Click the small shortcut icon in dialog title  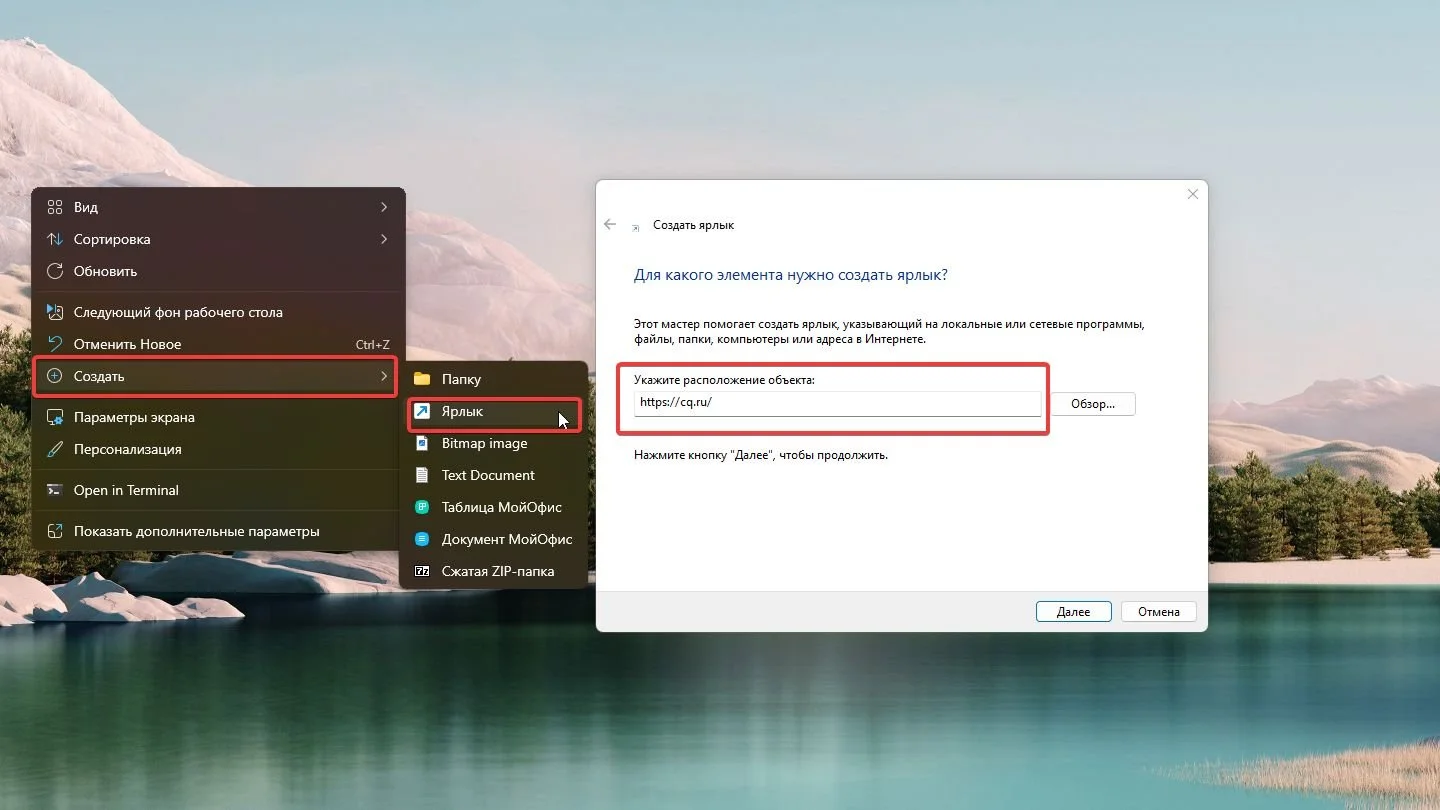coord(636,227)
